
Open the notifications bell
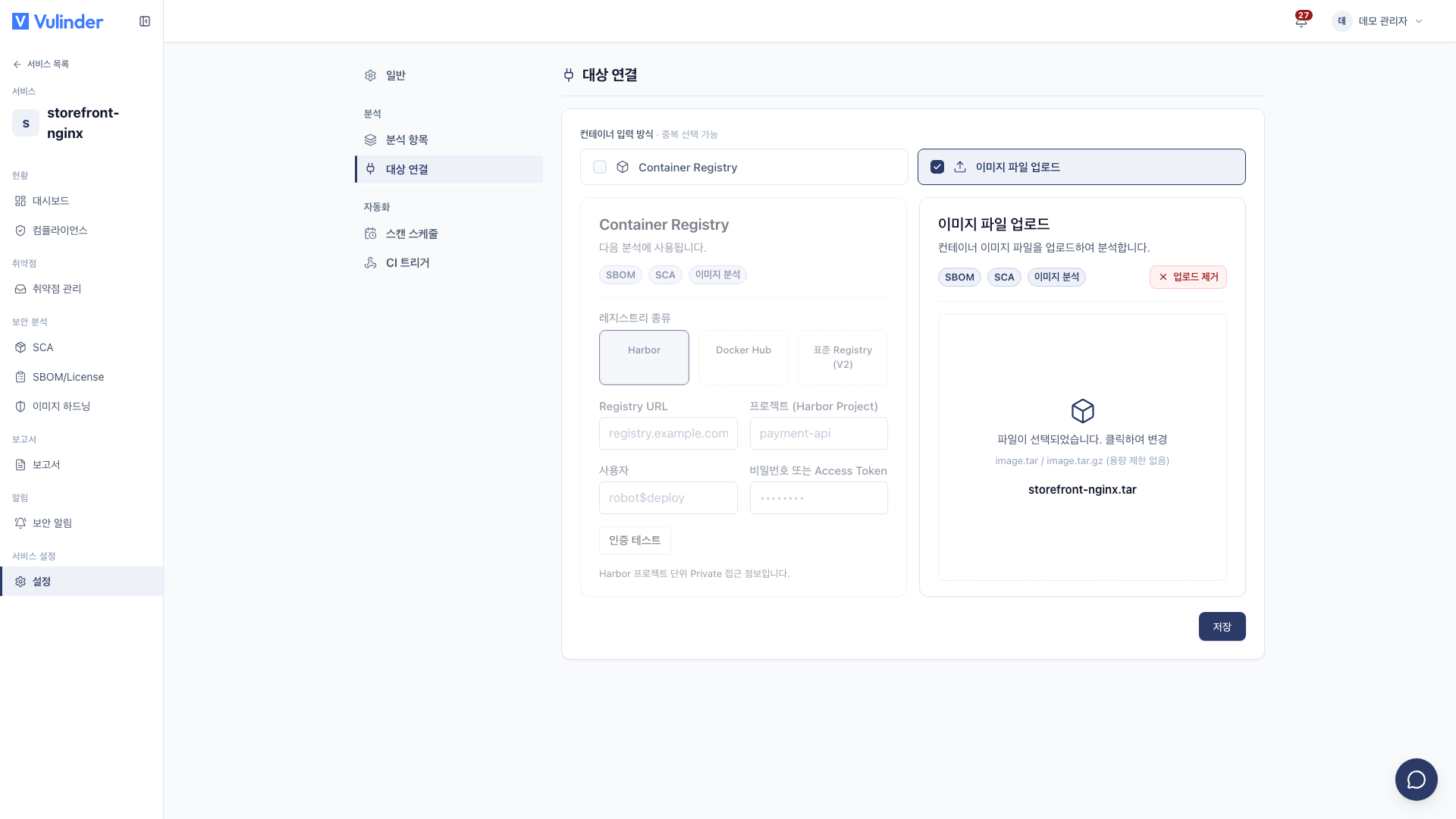[x=1301, y=21]
